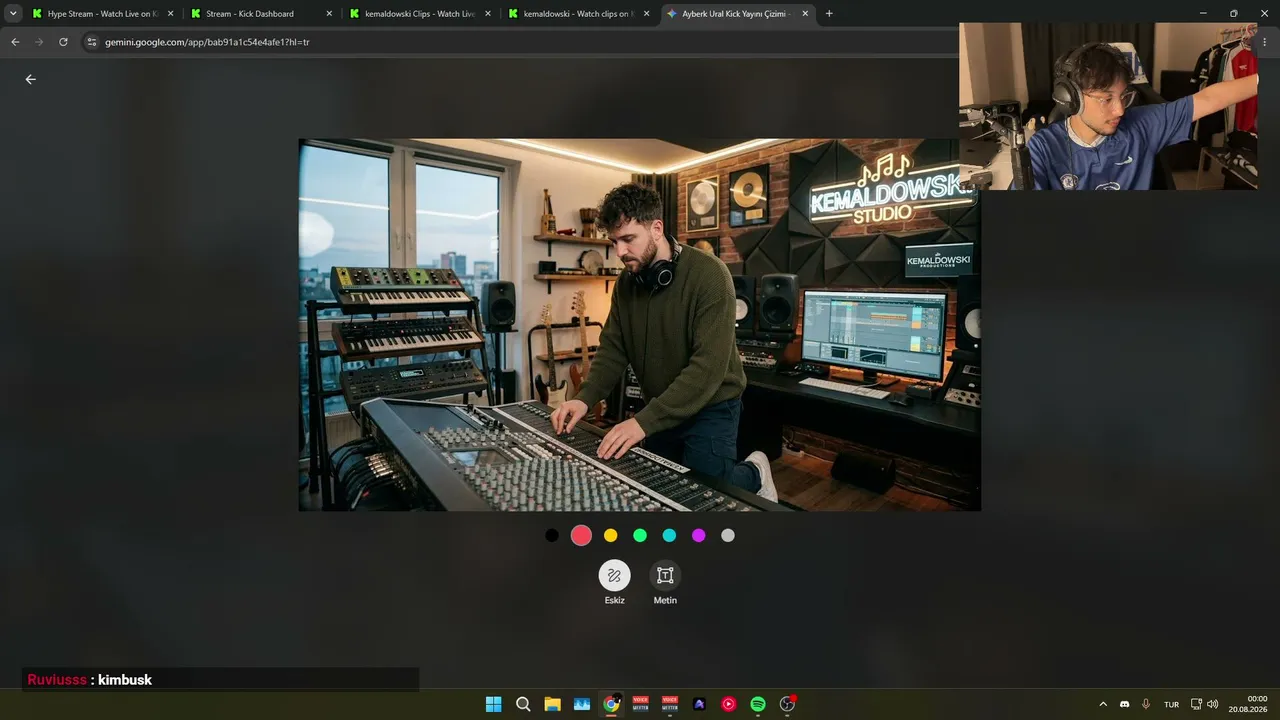Open the Windows Start menu
1280x720 pixels.
[493, 704]
